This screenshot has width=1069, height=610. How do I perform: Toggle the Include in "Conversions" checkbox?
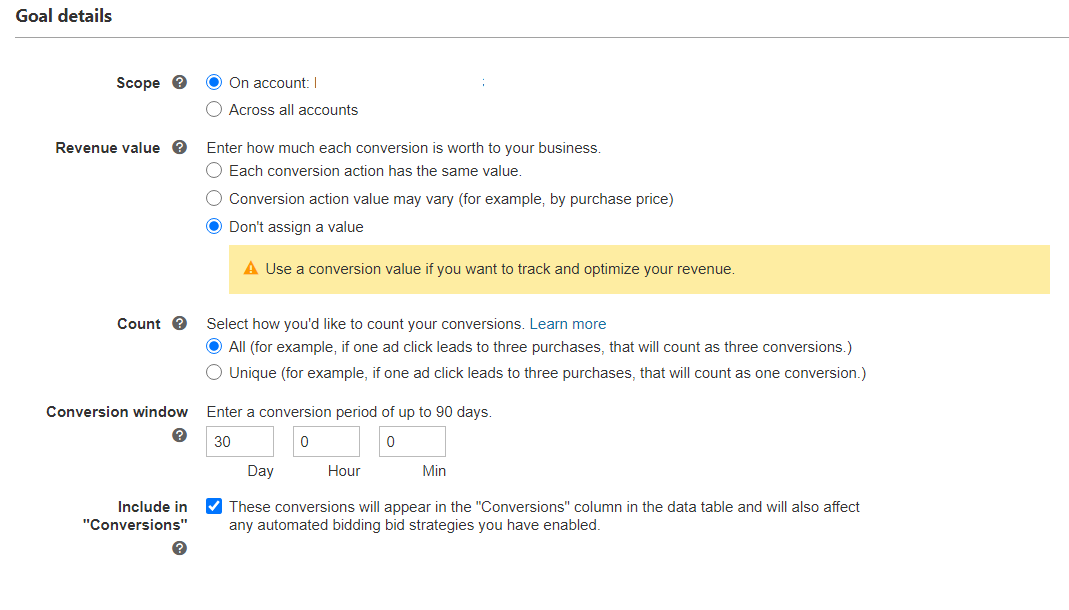213,505
